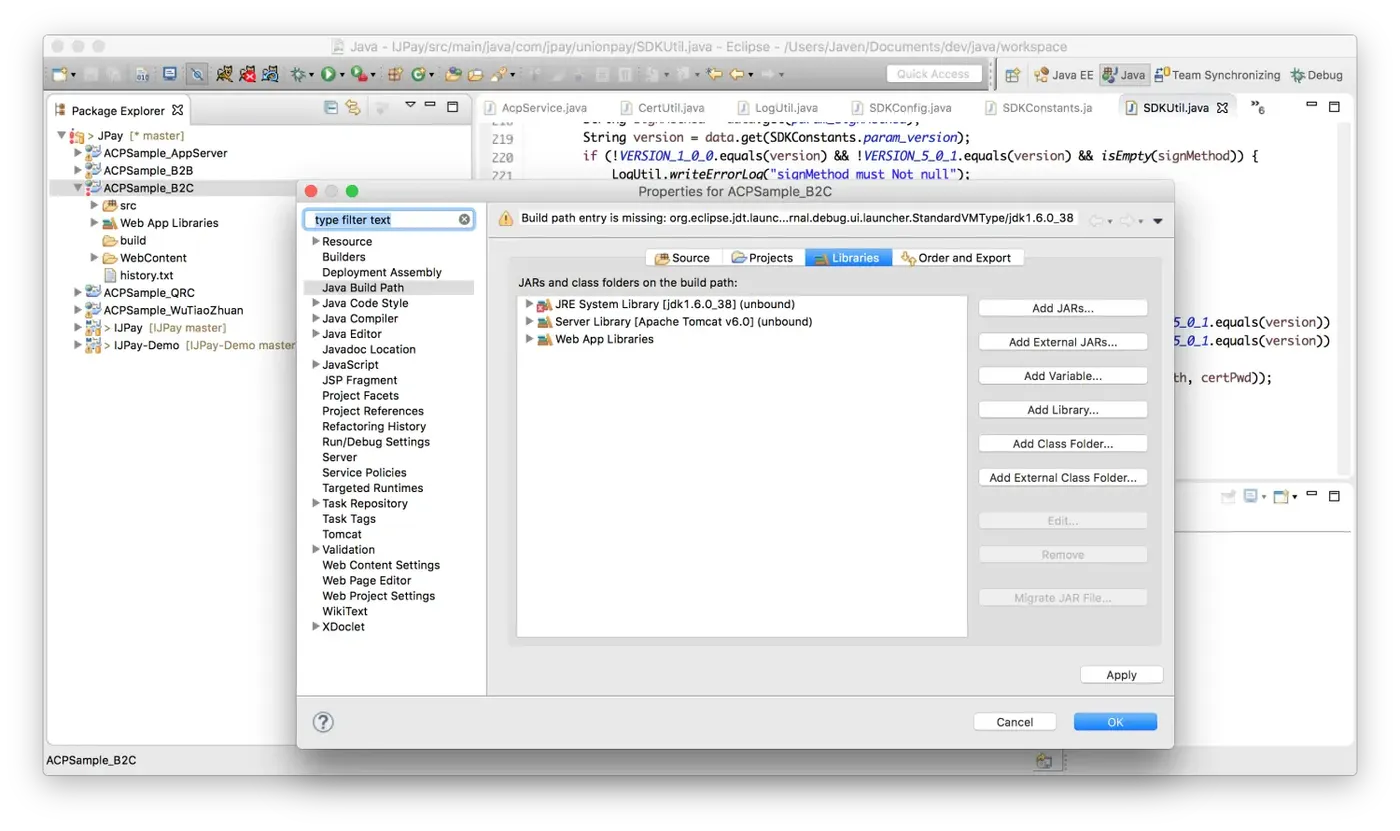Click the Restart Tomcat toolbar icon

click(x=270, y=74)
